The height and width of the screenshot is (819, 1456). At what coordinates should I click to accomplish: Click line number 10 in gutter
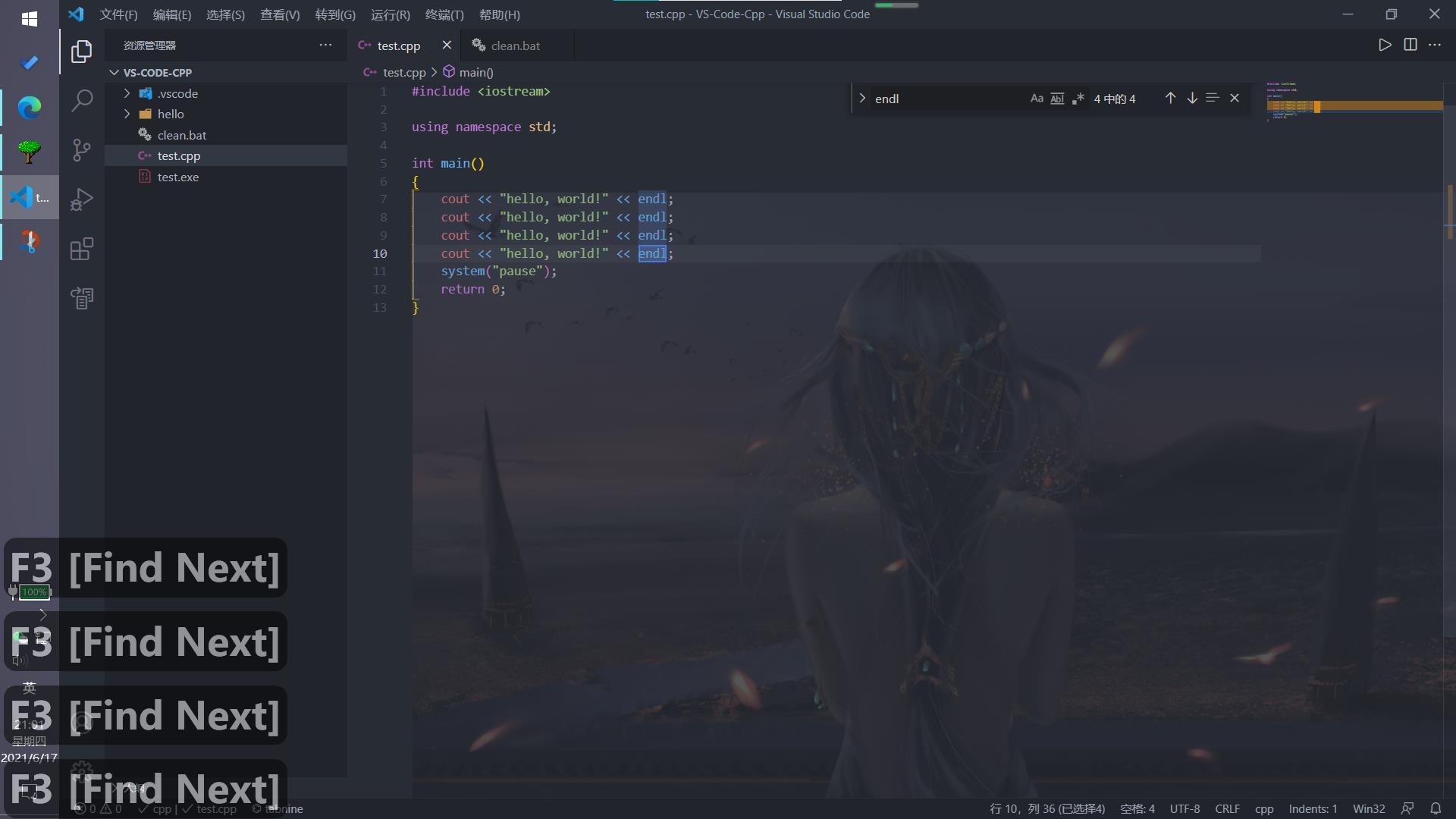380,253
